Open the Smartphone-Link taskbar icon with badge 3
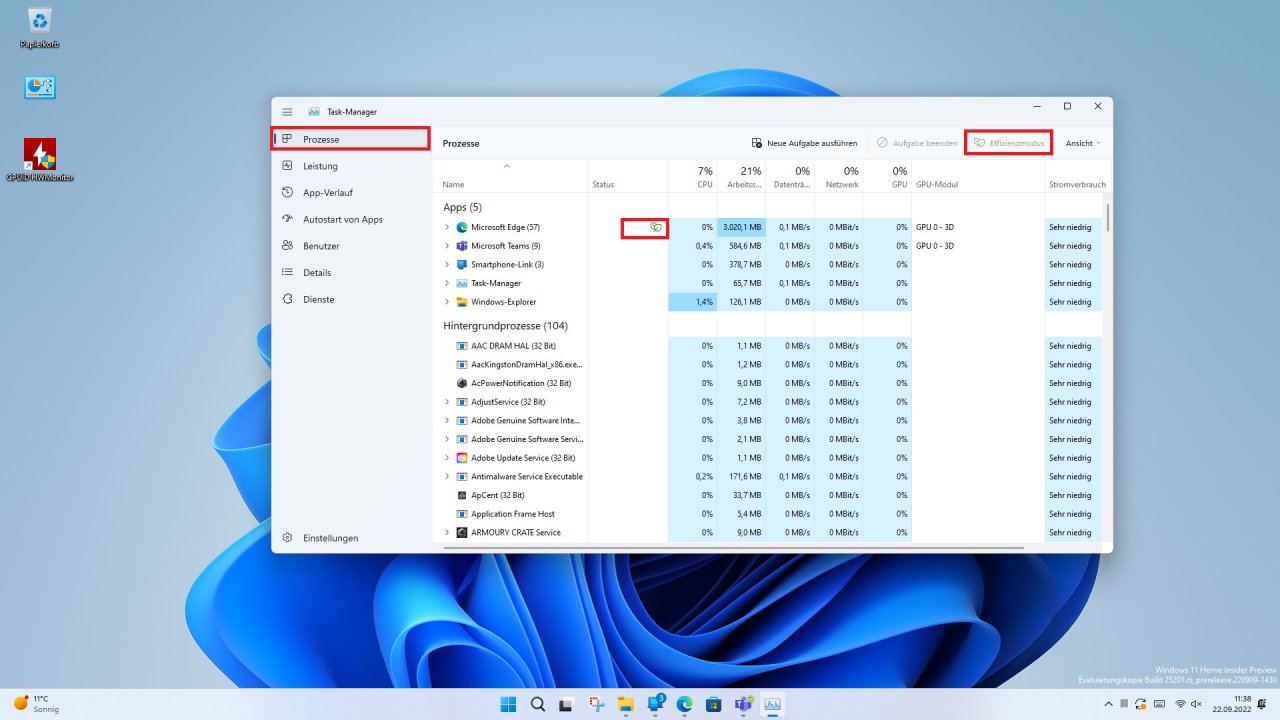The width and height of the screenshot is (1280, 720). pos(656,704)
